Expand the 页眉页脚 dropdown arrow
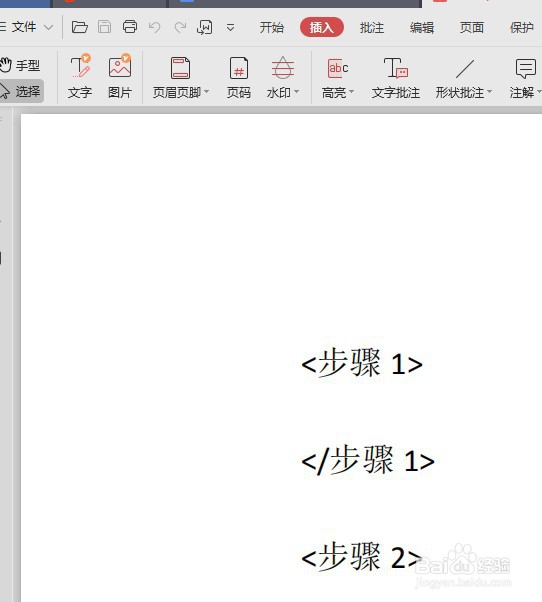542x602 pixels. [x=207, y=92]
